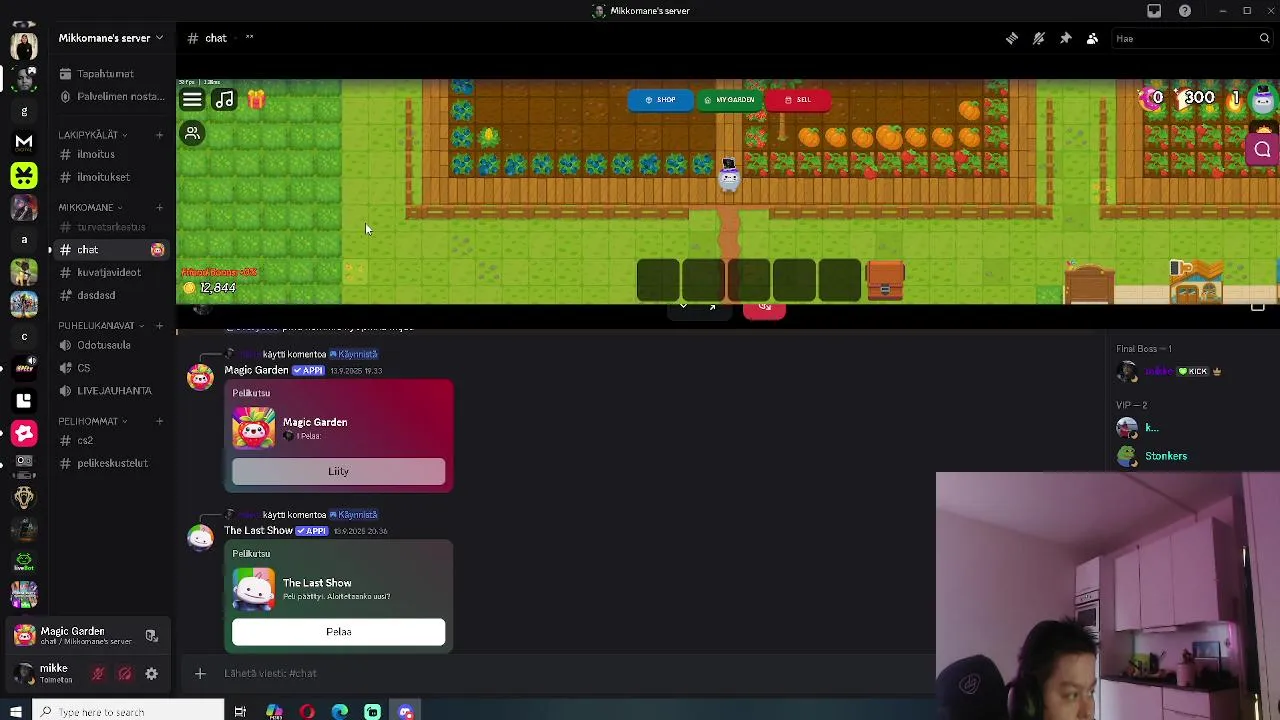Click the red SELL button
1280x720 pixels.
click(x=798, y=100)
